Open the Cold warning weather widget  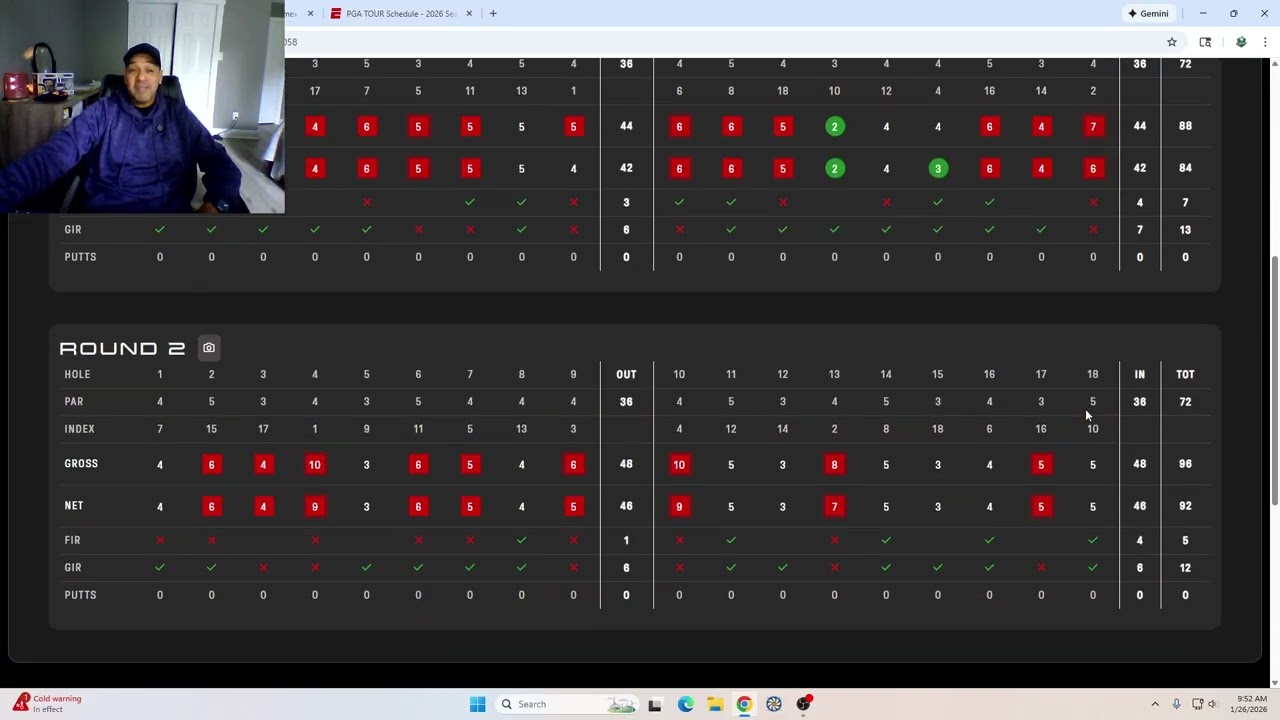tap(46, 704)
